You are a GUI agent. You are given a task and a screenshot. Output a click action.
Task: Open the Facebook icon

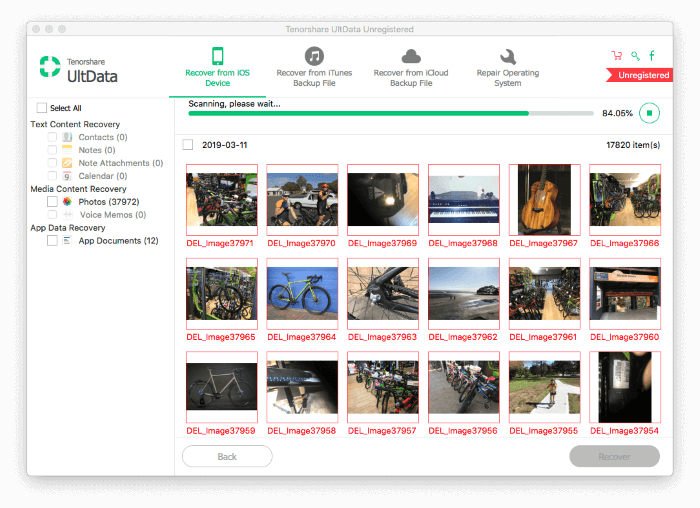click(652, 55)
